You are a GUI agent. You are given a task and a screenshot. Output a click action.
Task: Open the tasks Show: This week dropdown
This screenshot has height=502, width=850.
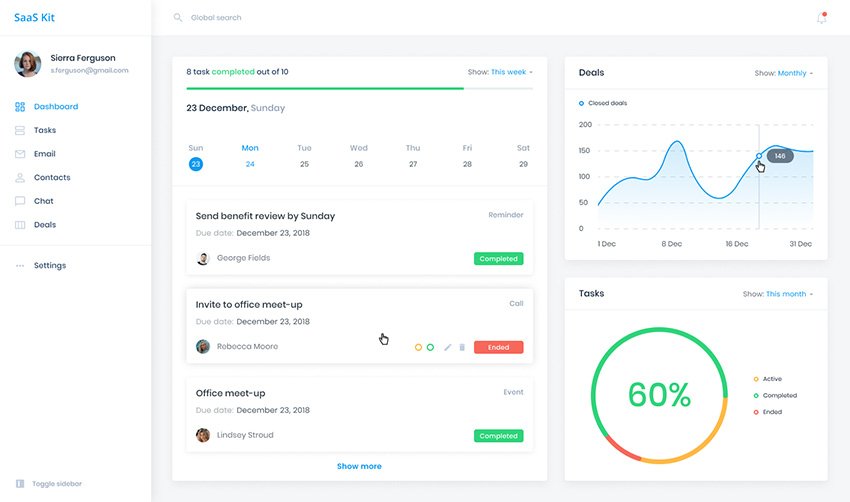coord(500,72)
